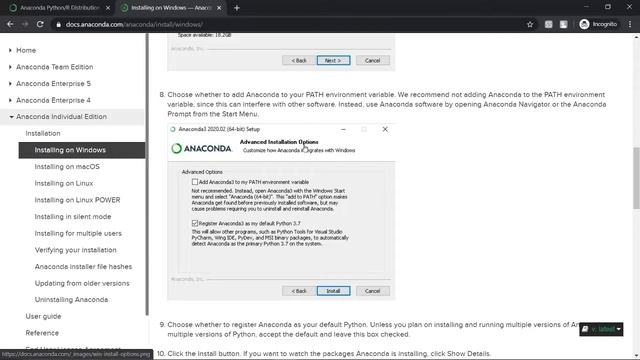Open Installing for multiple users page
Viewport: 640px width, 360px height.
coord(78,233)
